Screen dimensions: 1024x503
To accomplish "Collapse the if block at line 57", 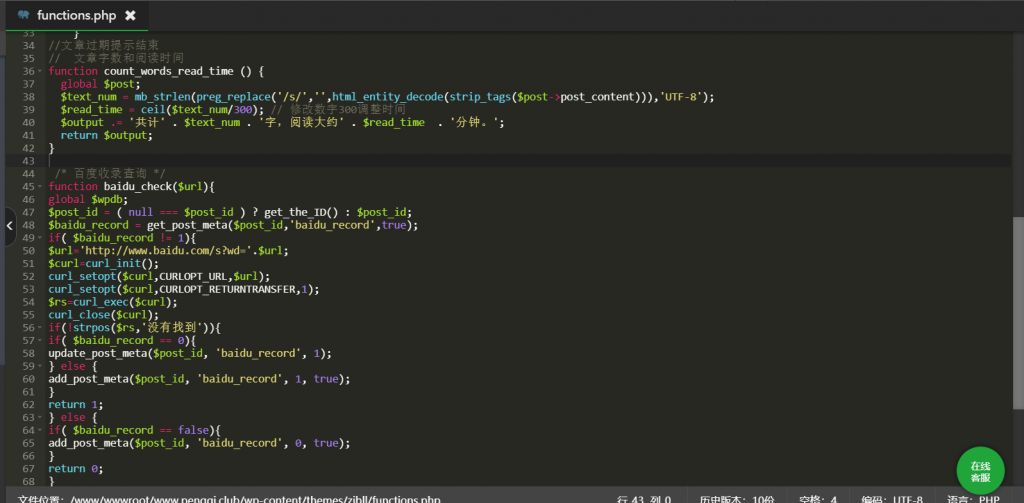I will coord(40,341).
